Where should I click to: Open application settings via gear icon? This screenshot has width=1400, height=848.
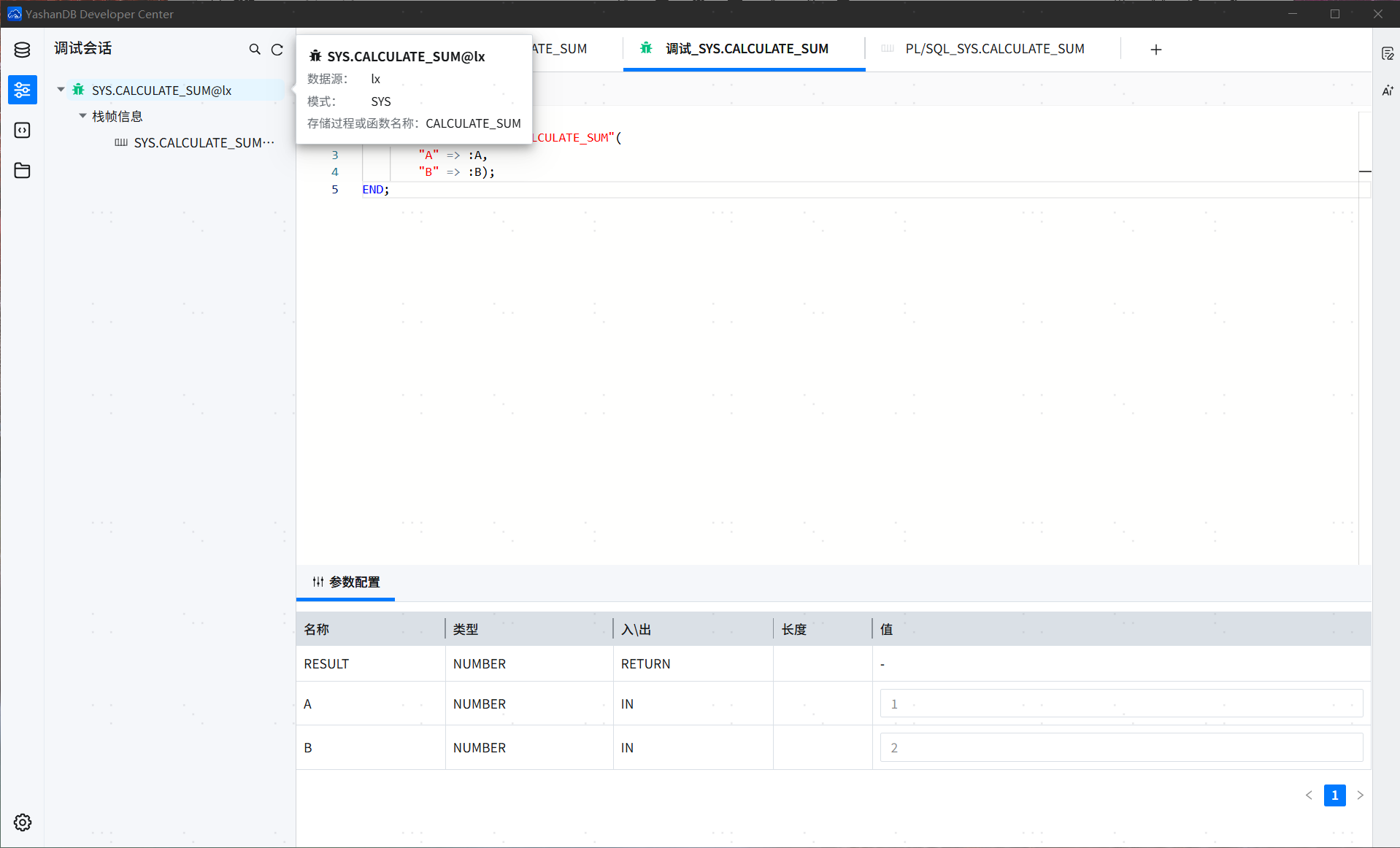tap(22, 822)
